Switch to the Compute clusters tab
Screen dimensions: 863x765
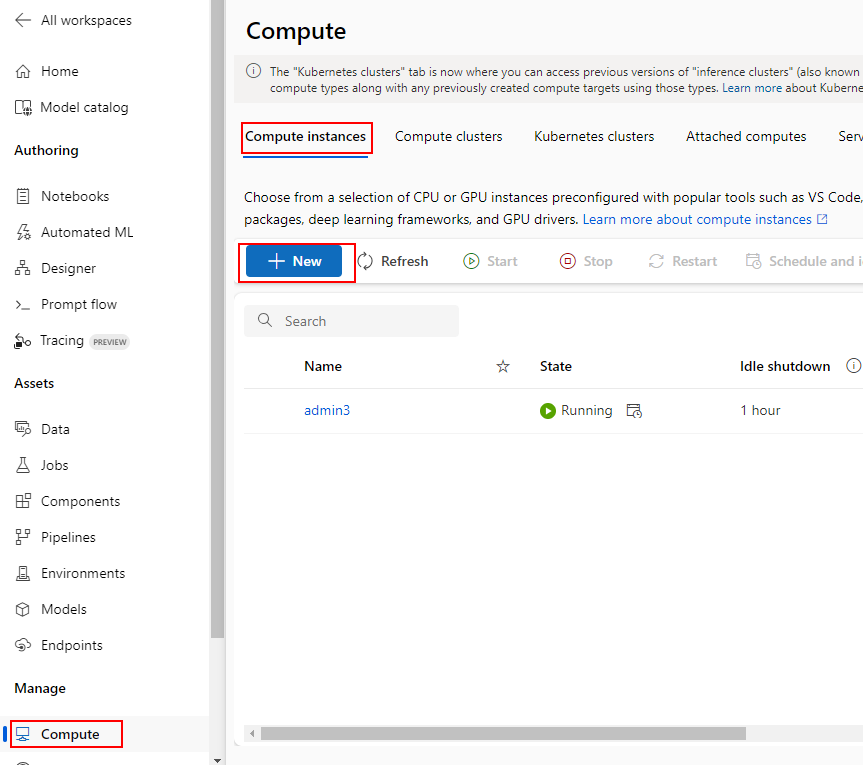pos(448,136)
